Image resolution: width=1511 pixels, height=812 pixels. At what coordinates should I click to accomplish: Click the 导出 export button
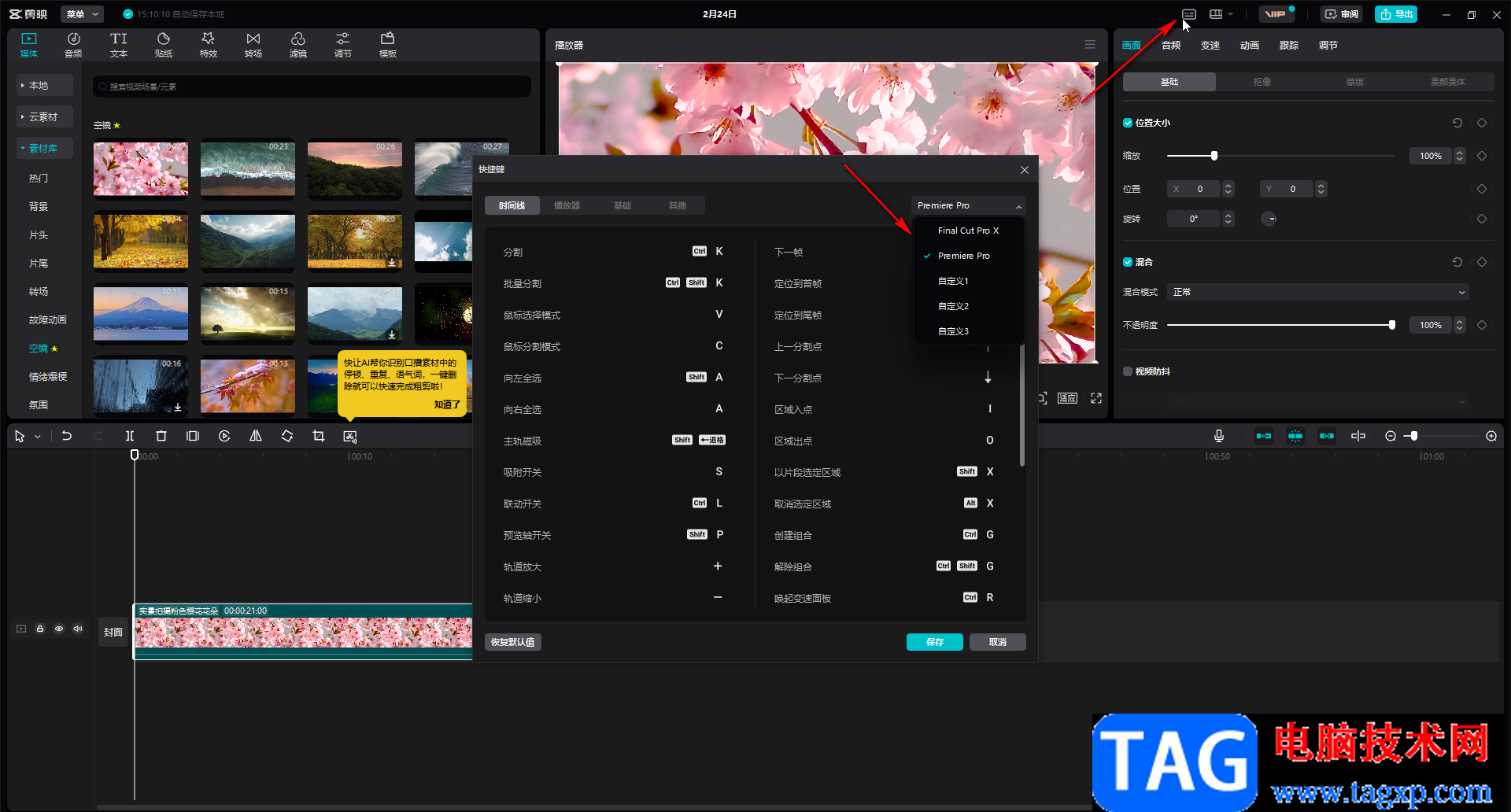(x=1396, y=14)
